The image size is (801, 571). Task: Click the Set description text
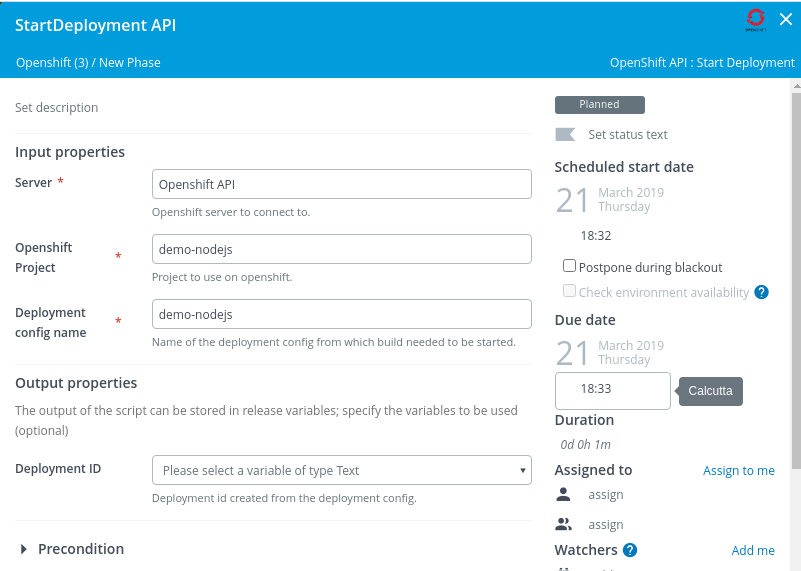[57, 108]
